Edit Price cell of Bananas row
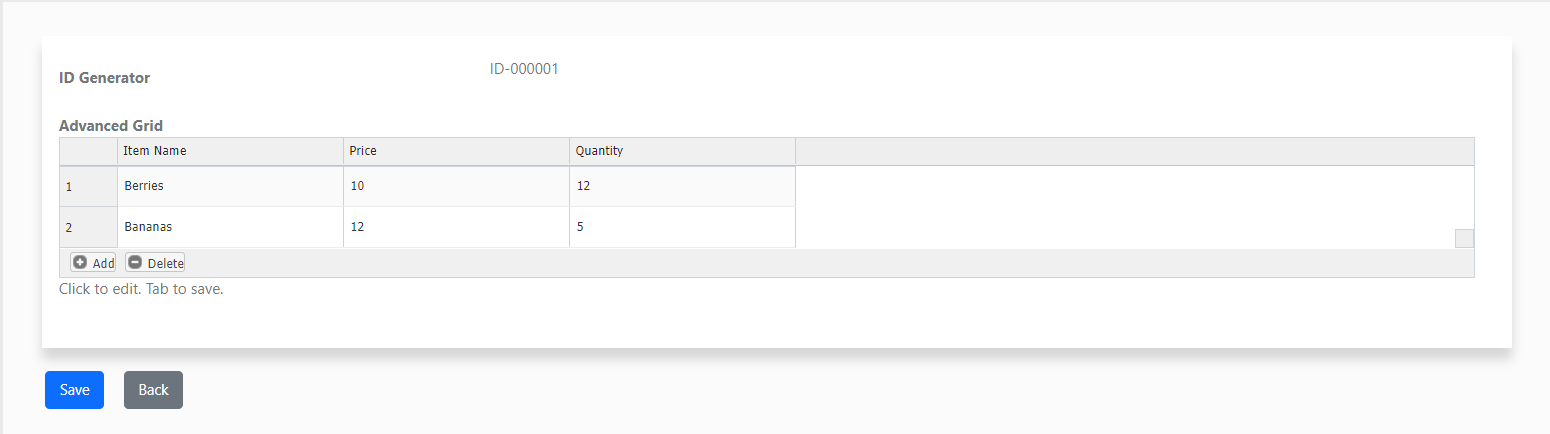Viewport: 1550px width, 434px height. pyautogui.click(x=456, y=227)
